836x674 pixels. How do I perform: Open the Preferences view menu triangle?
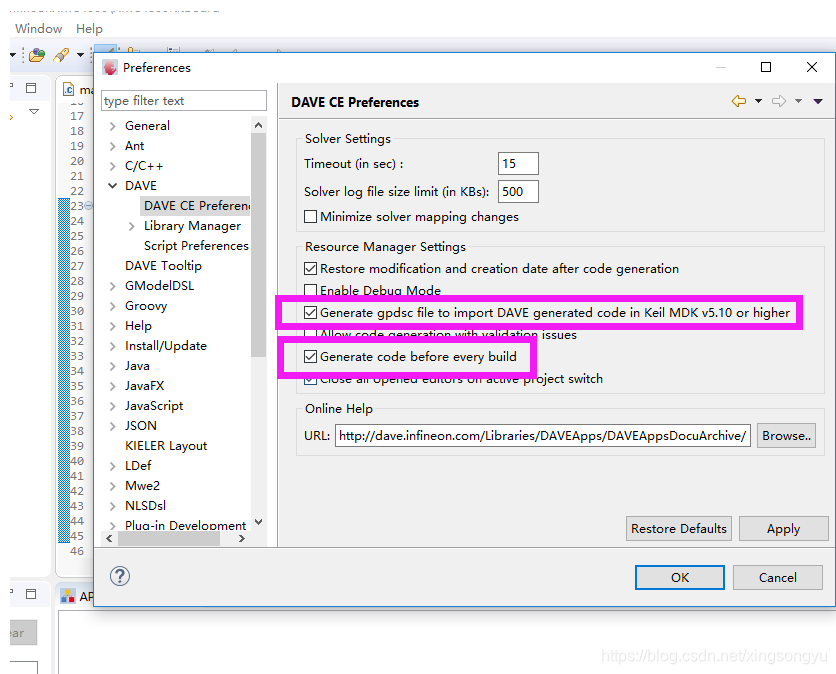[x=818, y=101]
